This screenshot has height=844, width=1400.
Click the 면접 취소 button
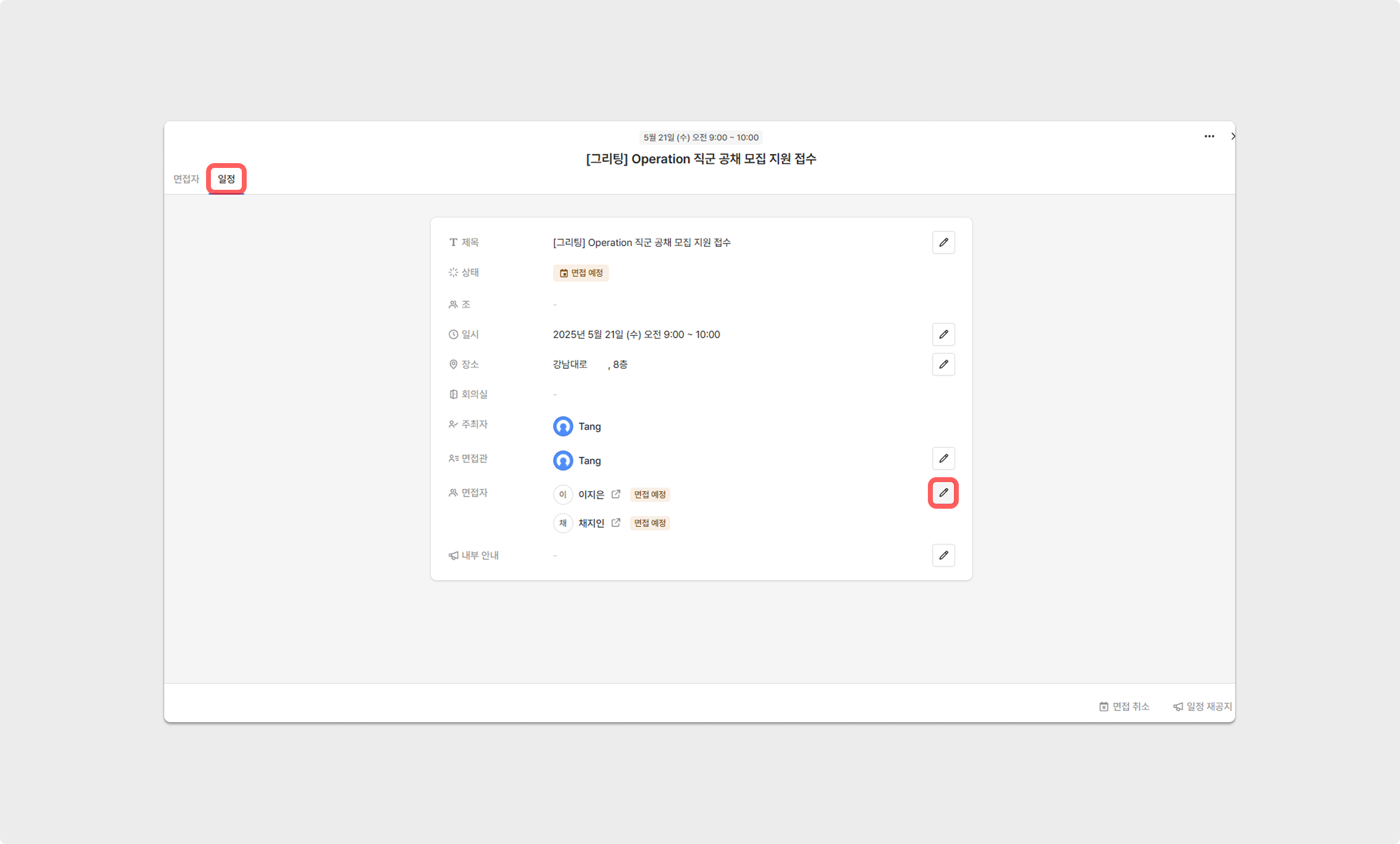[x=1124, y=706]
